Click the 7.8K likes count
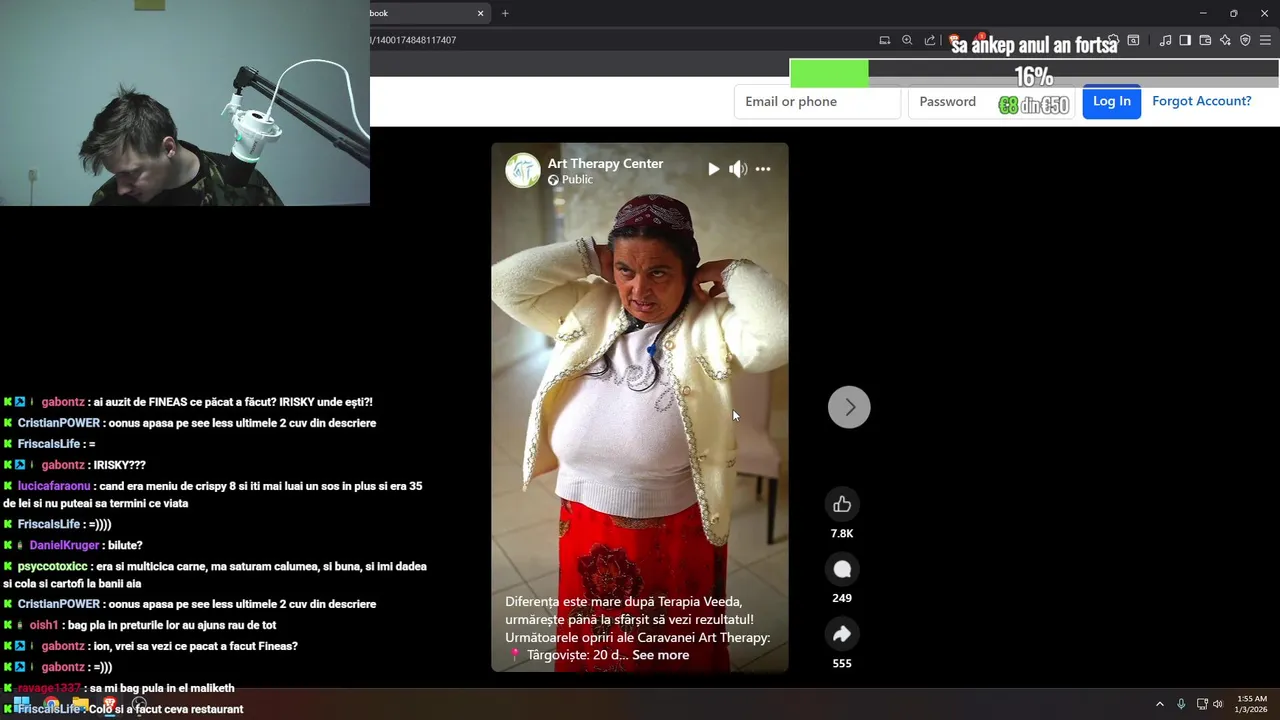 click(x=842, y=534)
